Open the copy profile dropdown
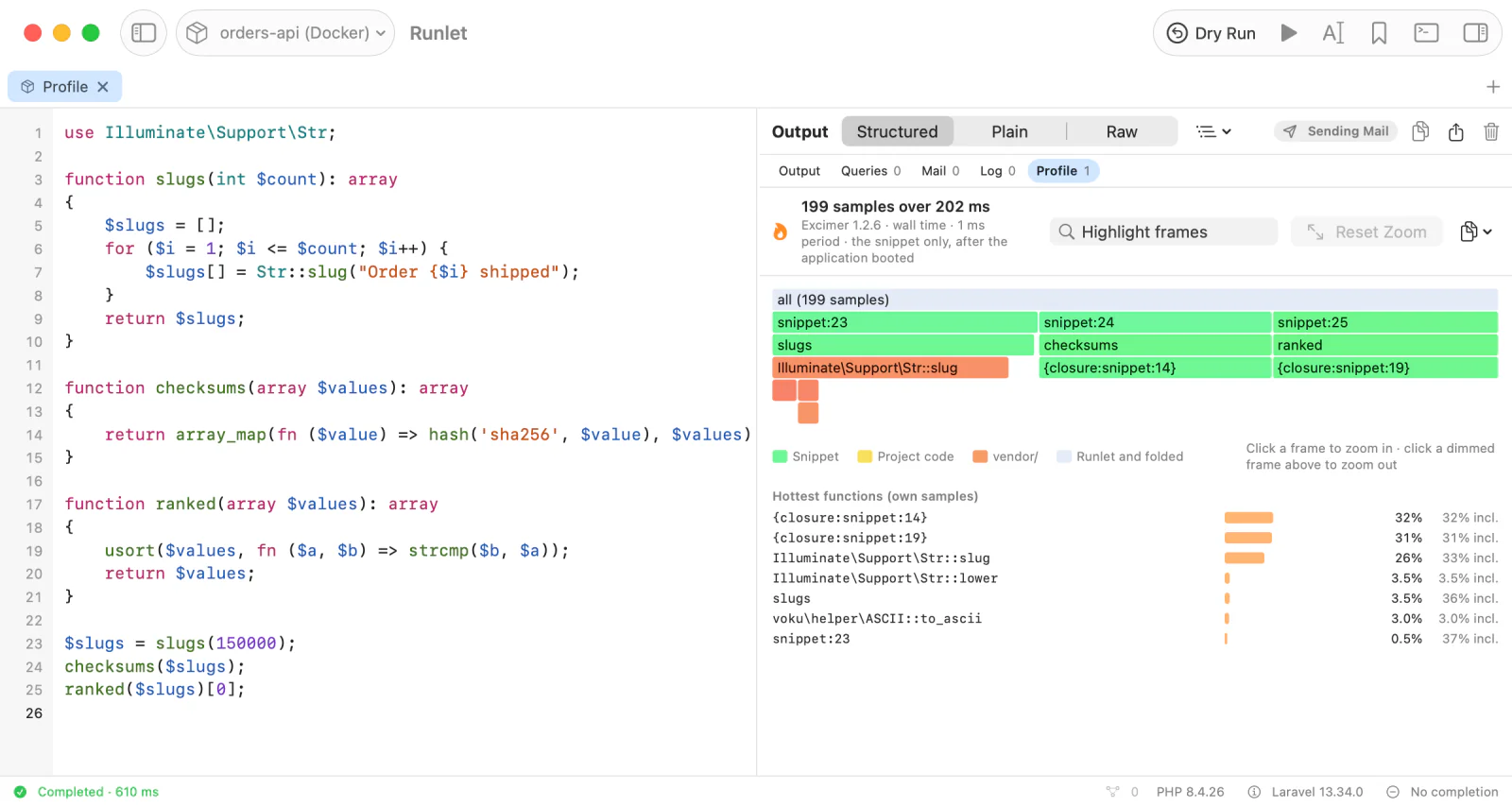The width and height of the screenshot is (1512, 807). coord(1476,232)
